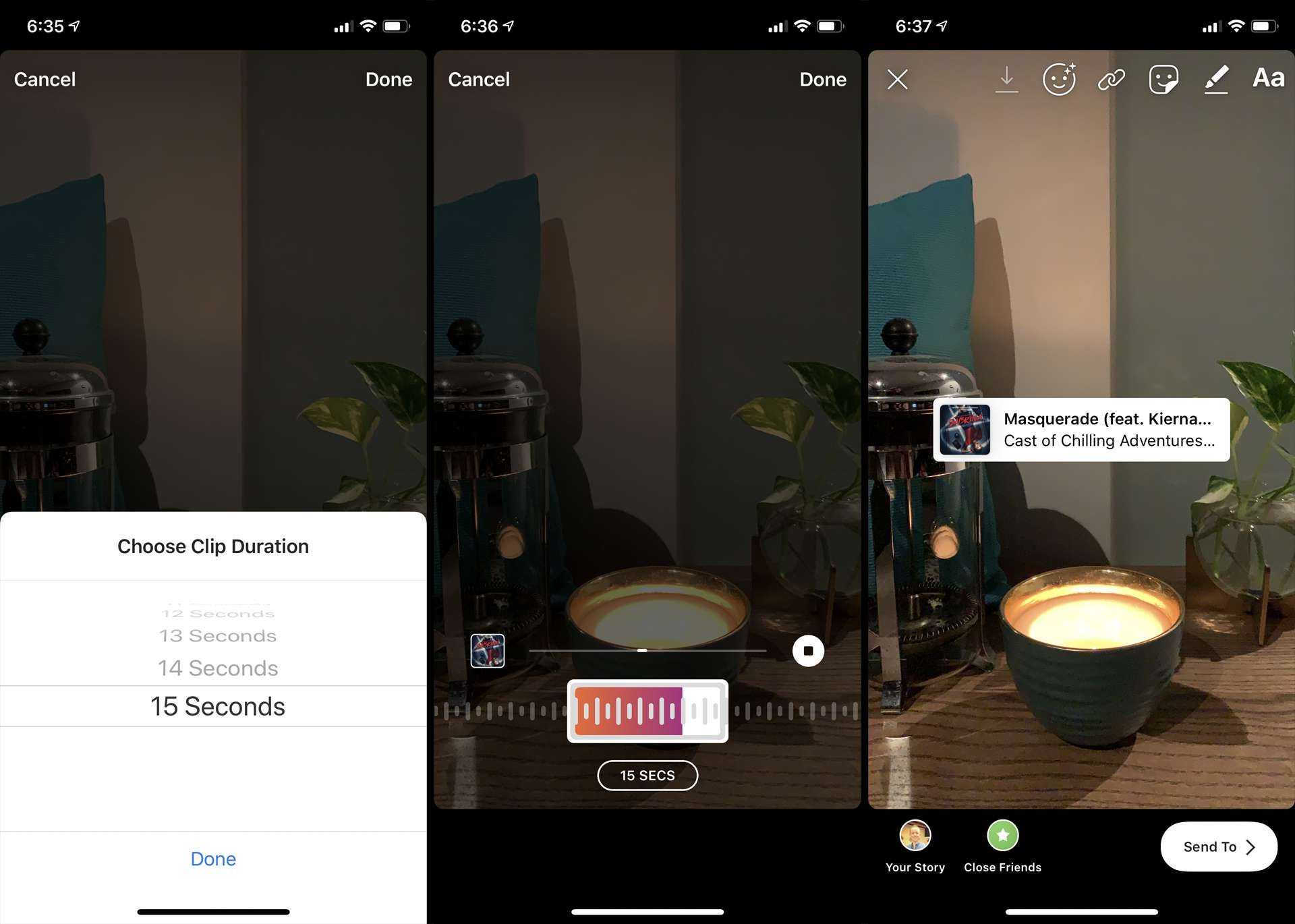Tap the face filter icon in Stories toolbar
Viewport: 1295px width, 924px height.
coord(1059,79)
